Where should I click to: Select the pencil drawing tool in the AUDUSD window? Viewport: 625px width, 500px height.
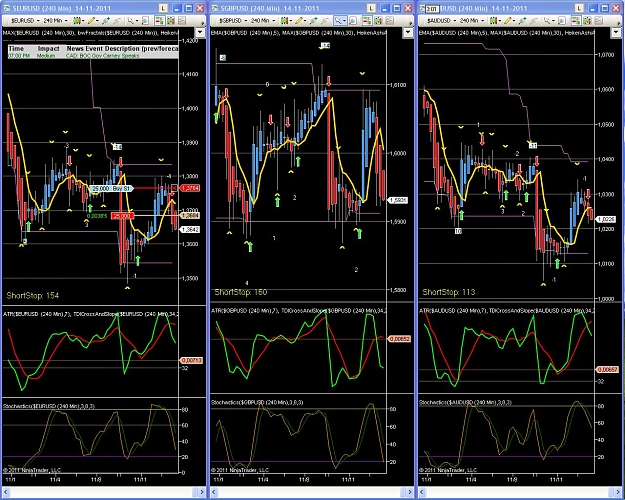pos(510,20)
